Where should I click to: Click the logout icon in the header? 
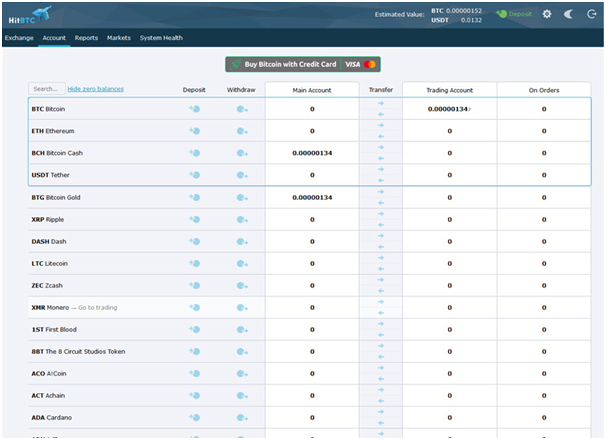point(591,14)
